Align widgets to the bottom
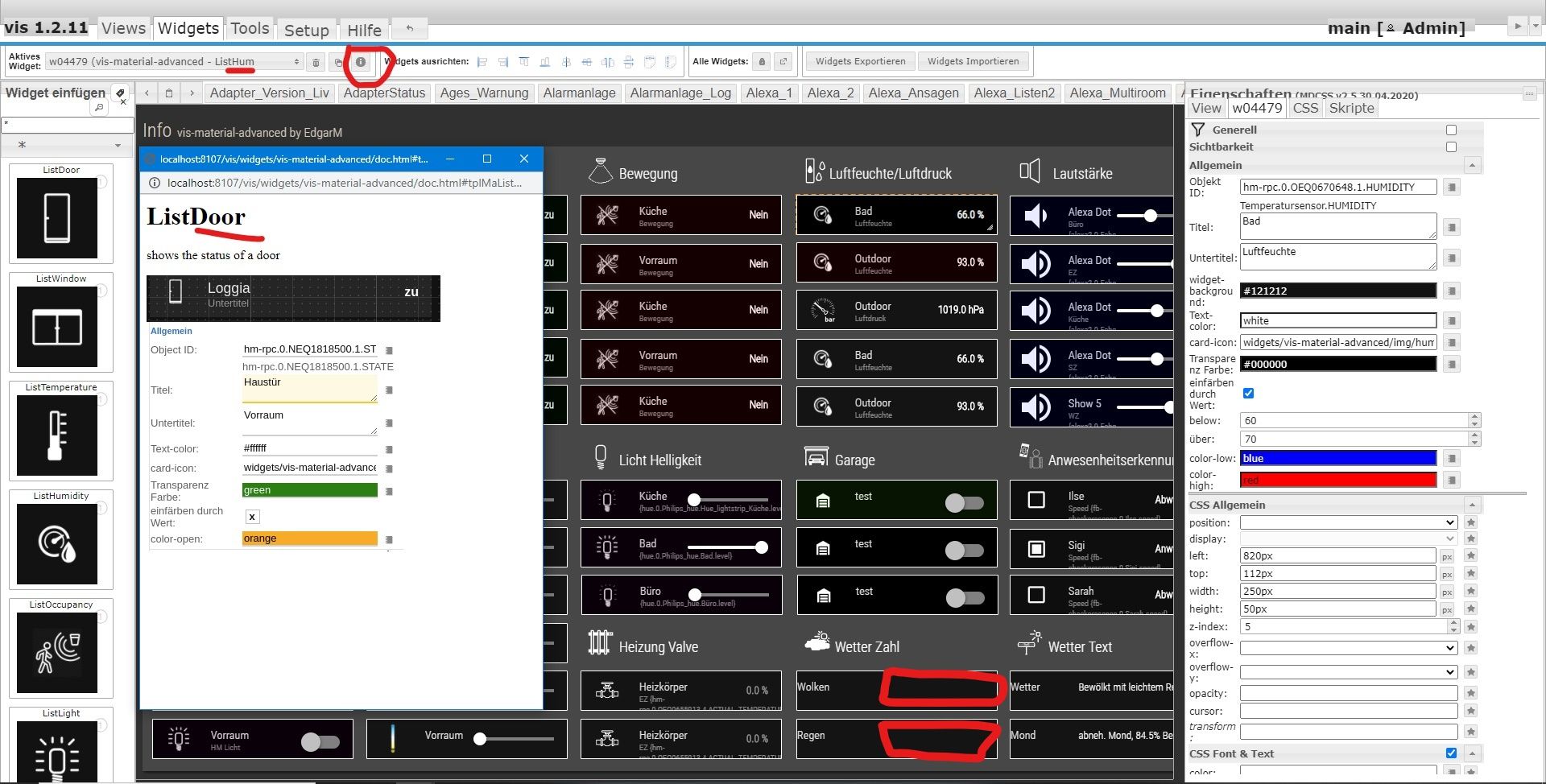 [545, 62]
